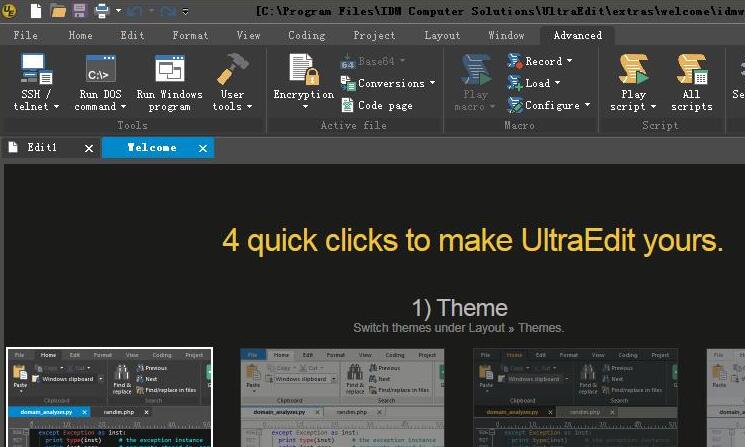
Task: Open a file using the folder icon
Action: click(58, 10)
